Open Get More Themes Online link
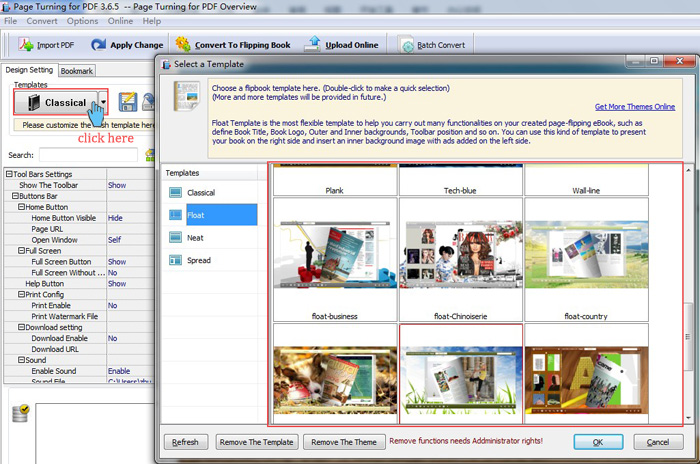This screenshot has width=700, height=464. 635,107
